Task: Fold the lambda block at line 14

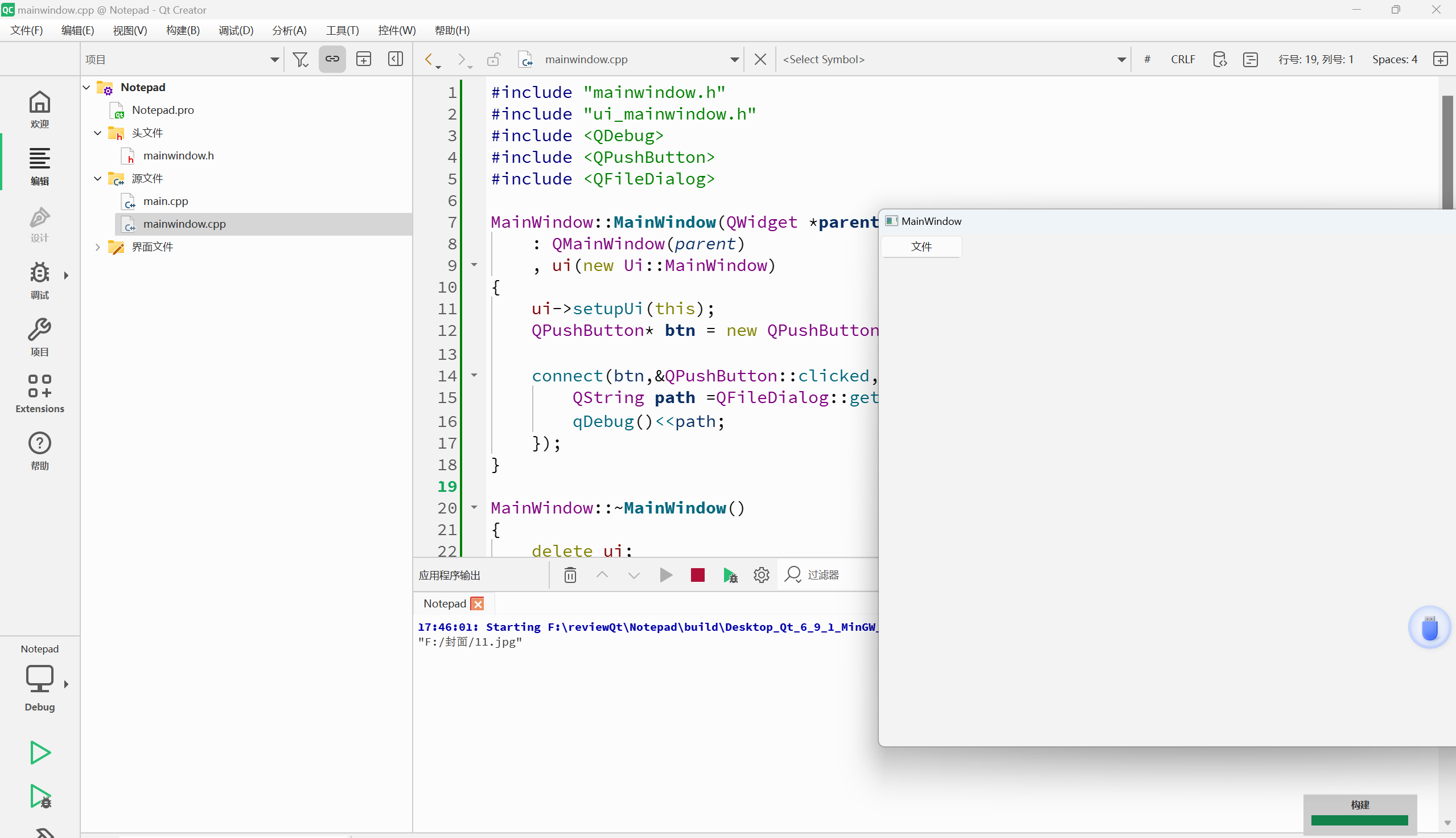Action: (475, 375)
